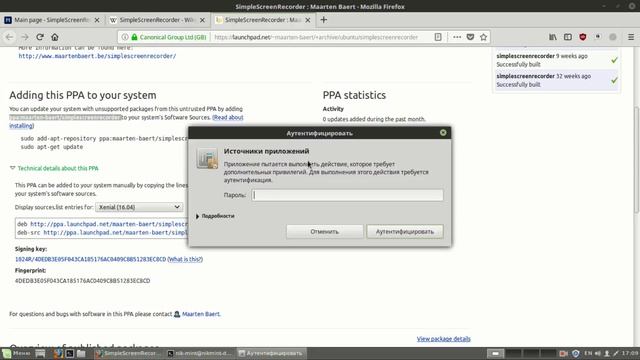Switch to Main page - SimpleScreenRecorder tab
This screenshot has width=640, height=360.
coord(52,20)
